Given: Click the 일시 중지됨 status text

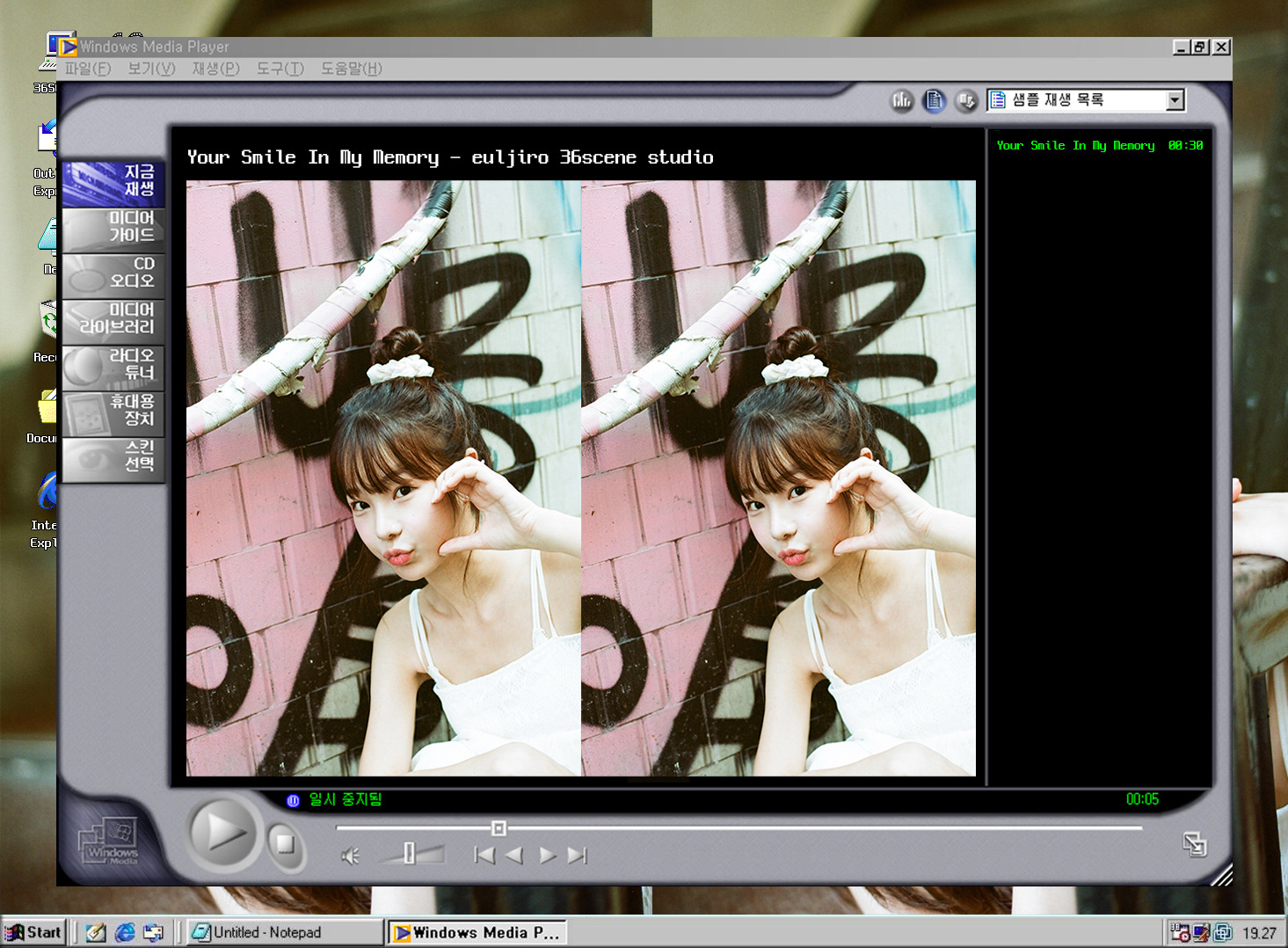Looking at the screenshot, I should (x=346, y=799).
